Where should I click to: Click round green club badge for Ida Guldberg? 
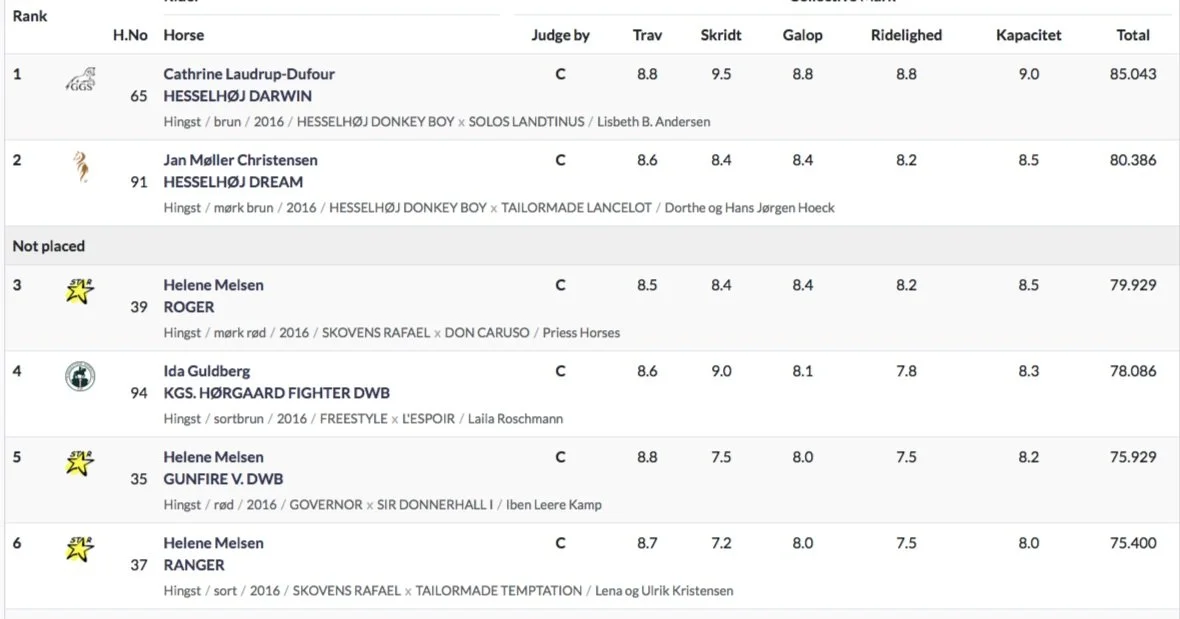80,376
